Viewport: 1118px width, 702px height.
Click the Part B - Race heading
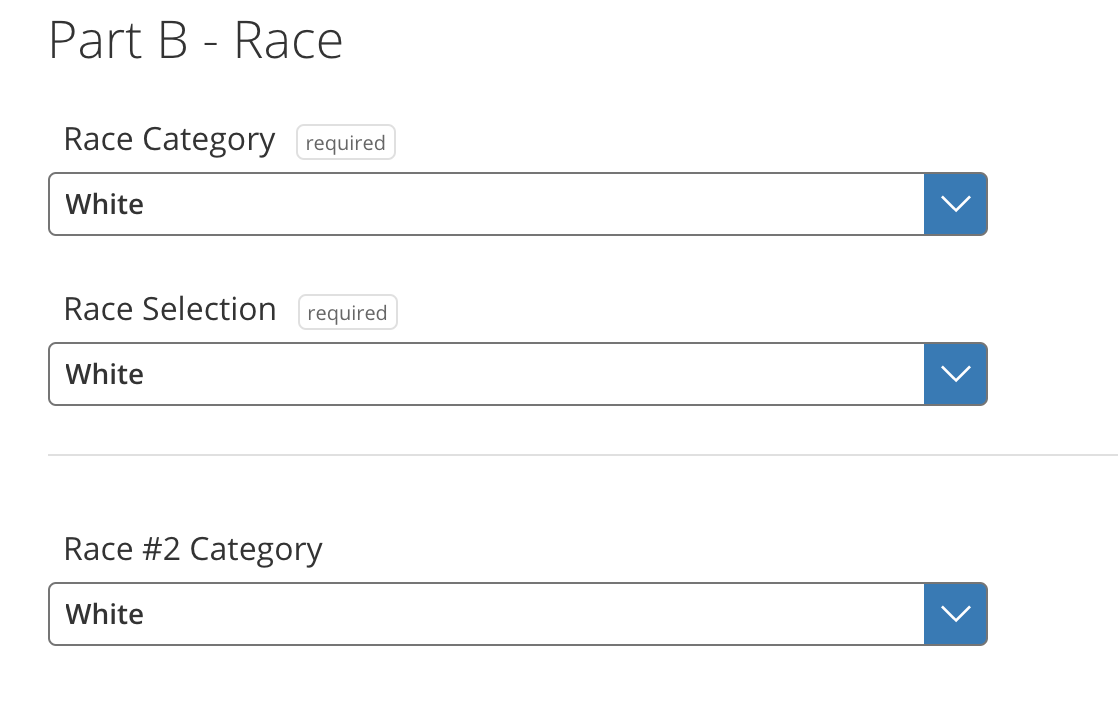[197, 40]
